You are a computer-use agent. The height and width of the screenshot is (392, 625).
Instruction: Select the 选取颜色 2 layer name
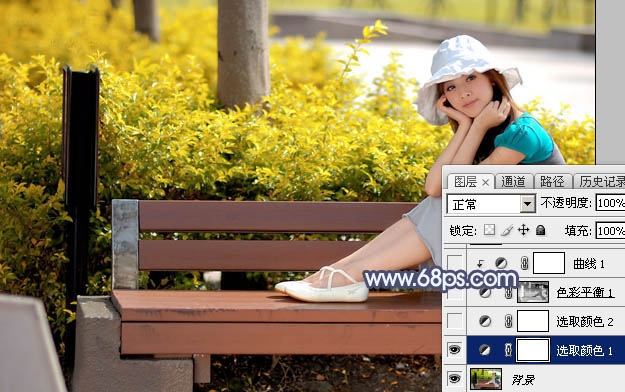(585, 321)
